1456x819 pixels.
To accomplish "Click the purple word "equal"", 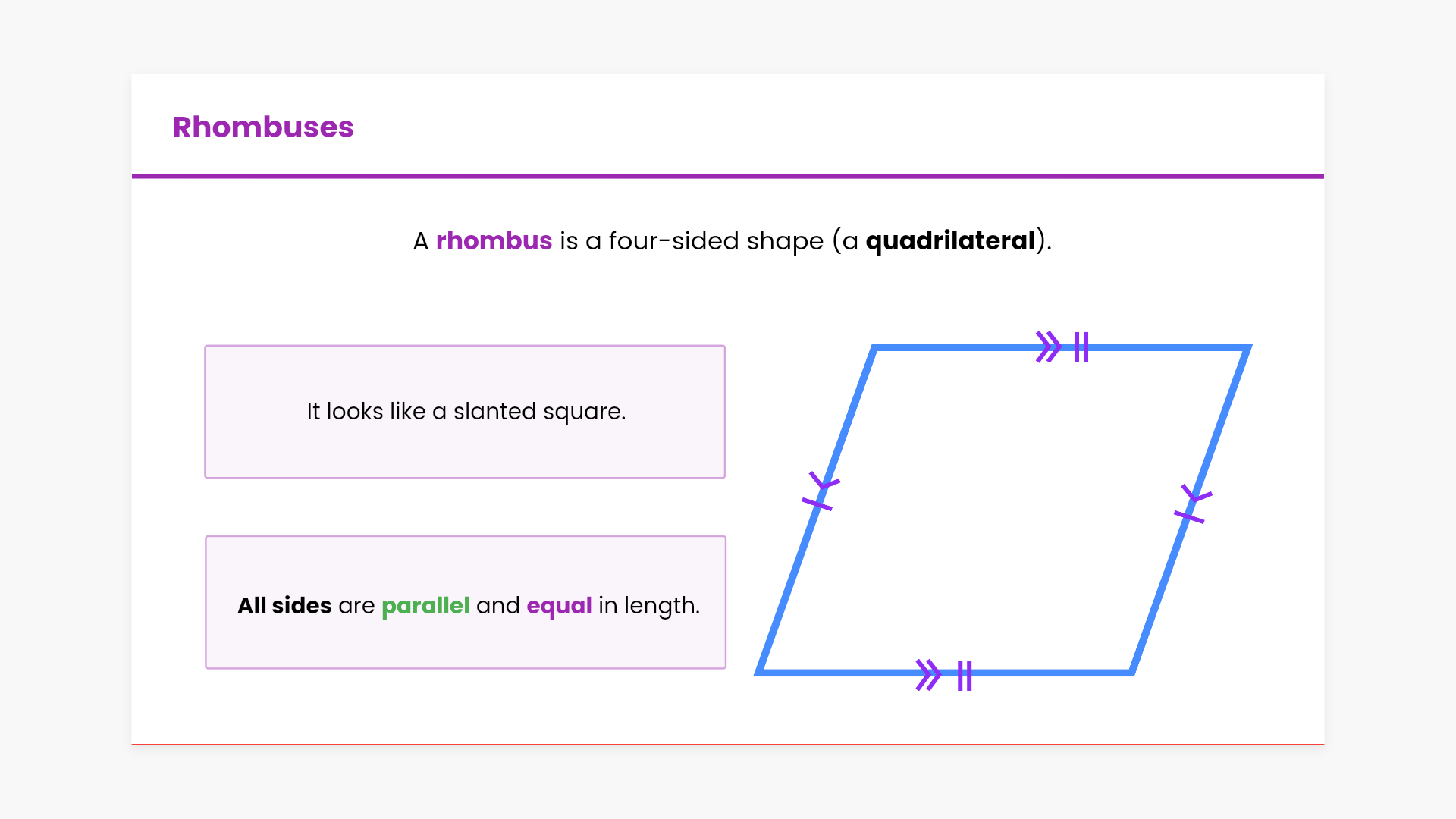I will (x=559, y=606).
